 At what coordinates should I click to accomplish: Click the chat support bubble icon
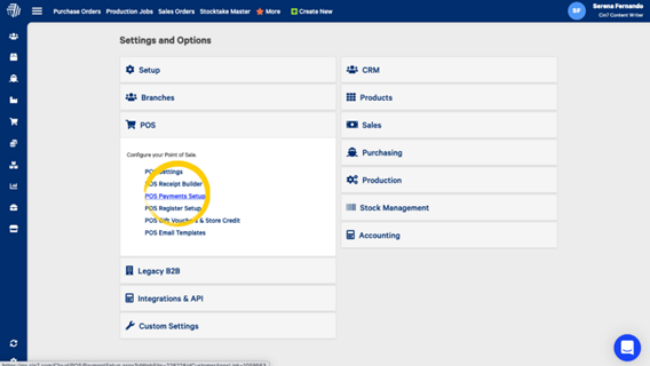tap(627, 347)
